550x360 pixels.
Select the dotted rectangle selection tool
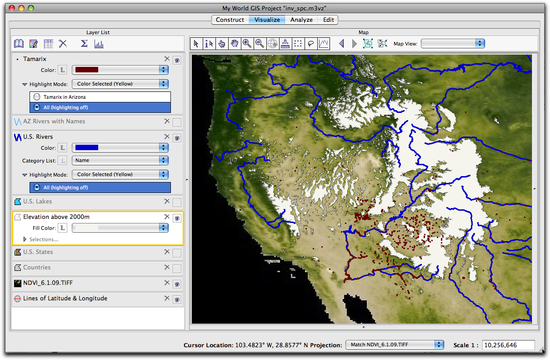(x=298, y=44)
